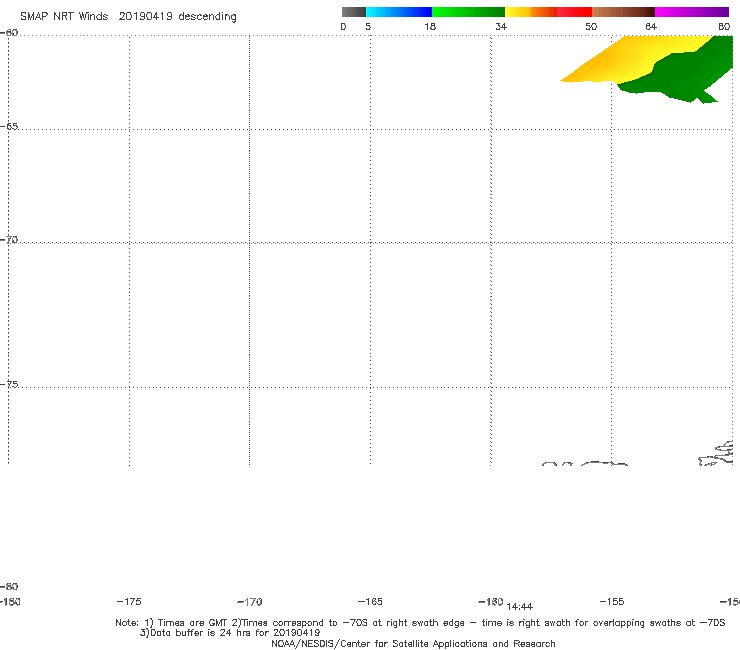The image size is (740, 650).
Task: Click the -170 longitude axis label
Action: (x=250, y=602)
